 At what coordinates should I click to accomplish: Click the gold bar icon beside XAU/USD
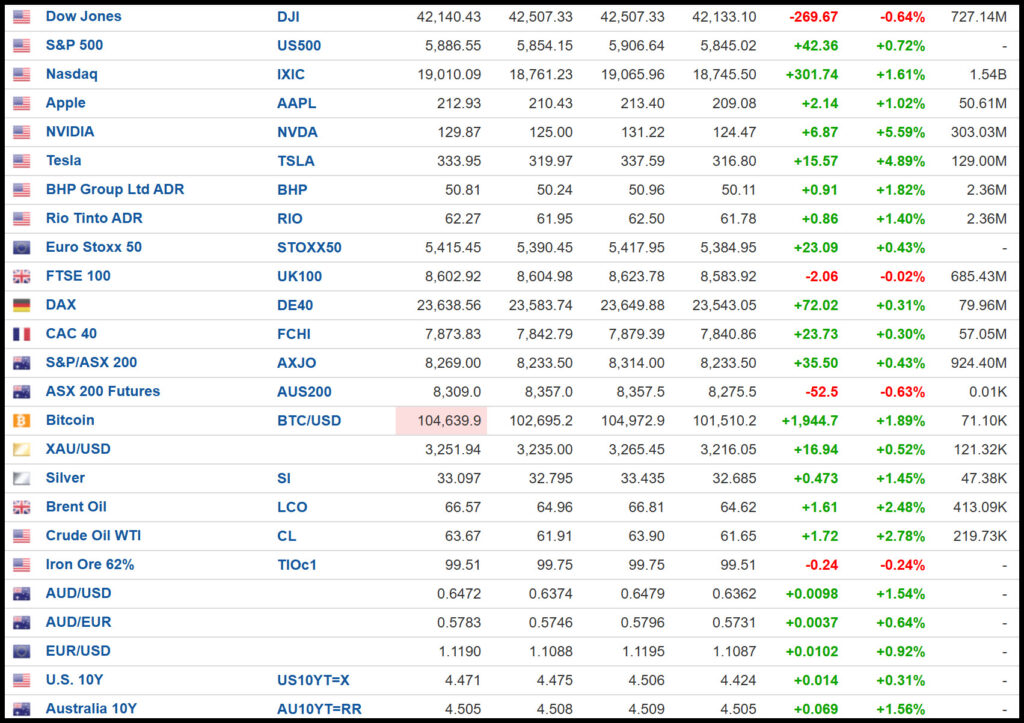[x=22, y=449]
